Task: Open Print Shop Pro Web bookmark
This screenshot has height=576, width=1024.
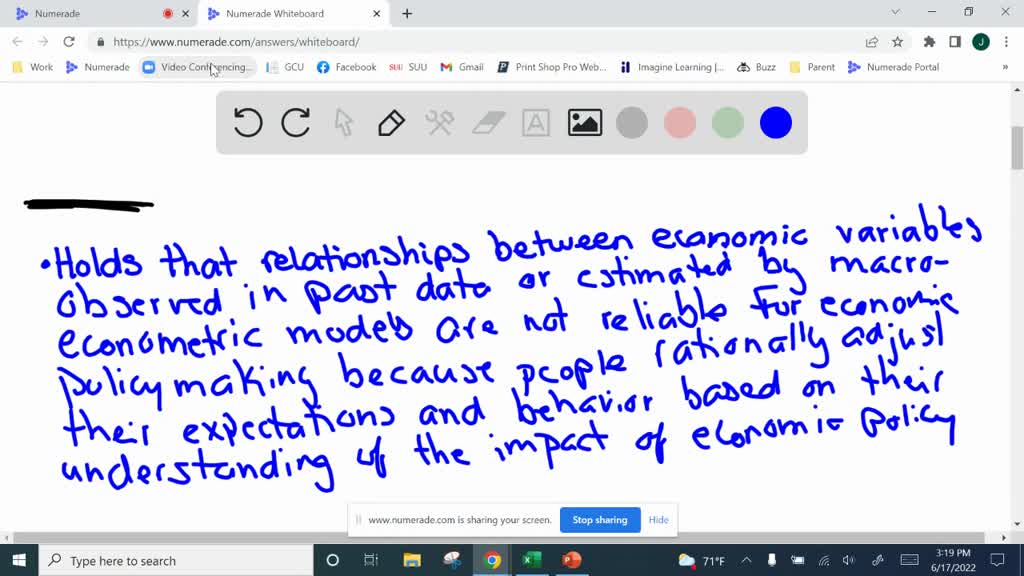Action: (552, 67)
